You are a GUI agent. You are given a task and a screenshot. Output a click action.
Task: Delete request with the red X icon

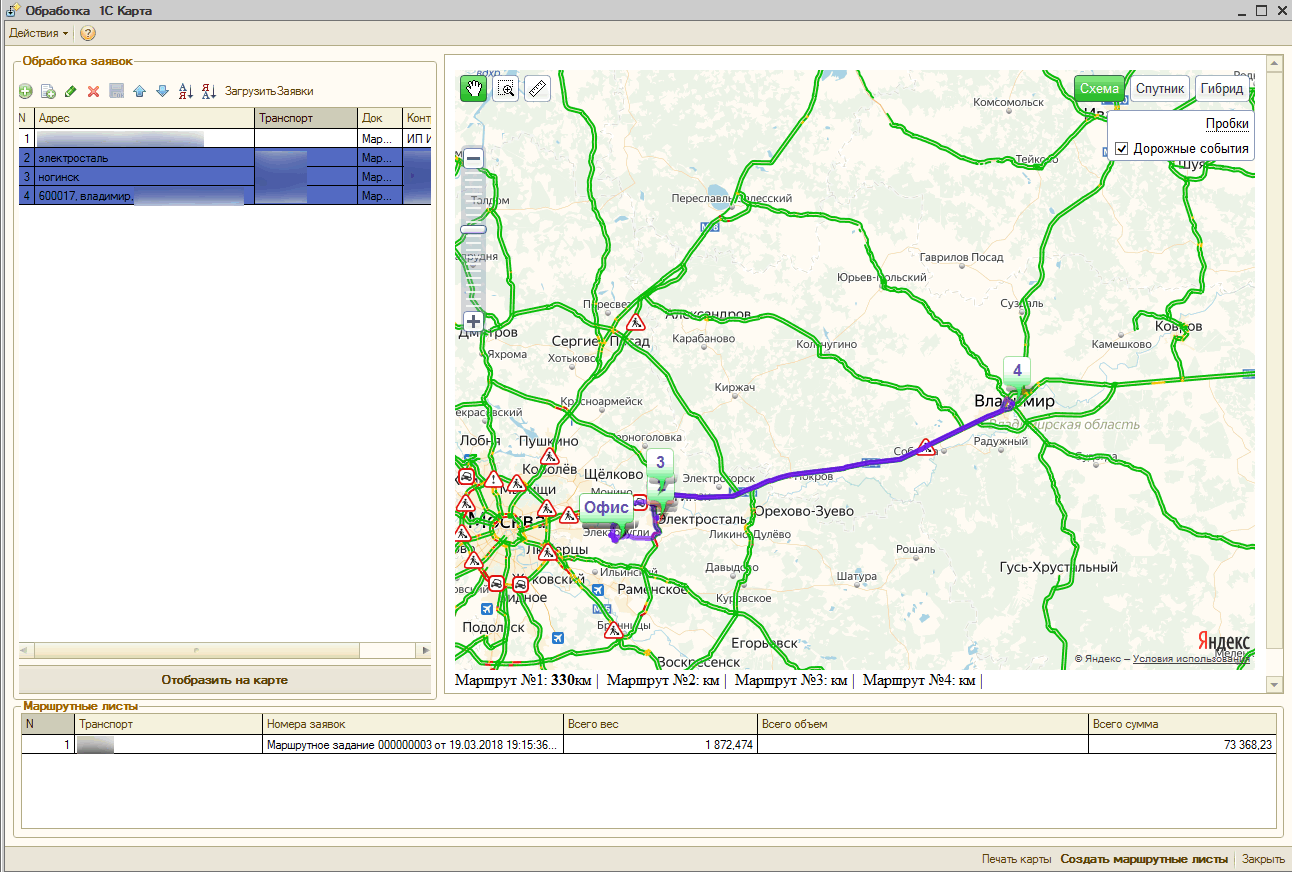click(93, 91)
